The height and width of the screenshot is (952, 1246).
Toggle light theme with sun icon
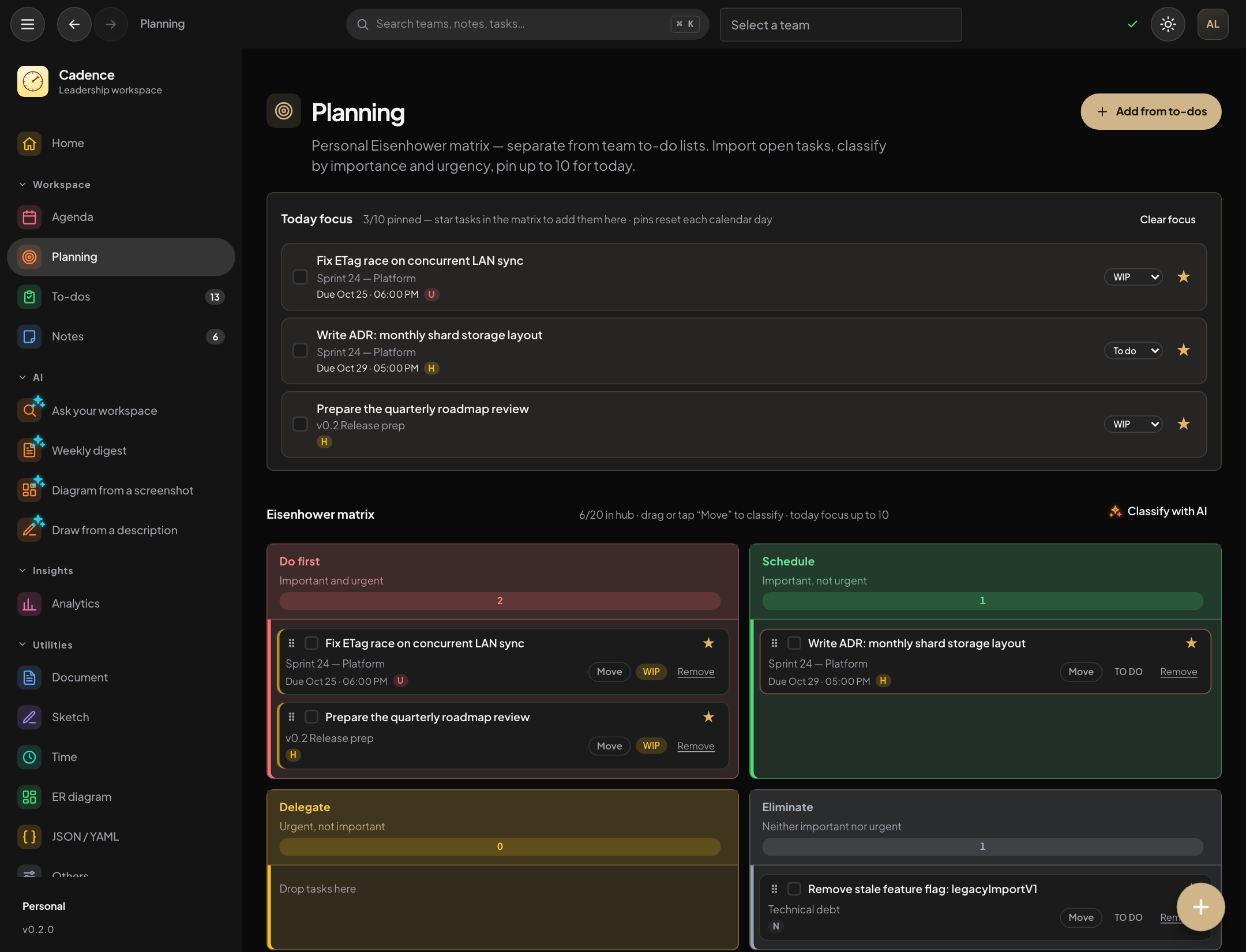point(1168,24)
